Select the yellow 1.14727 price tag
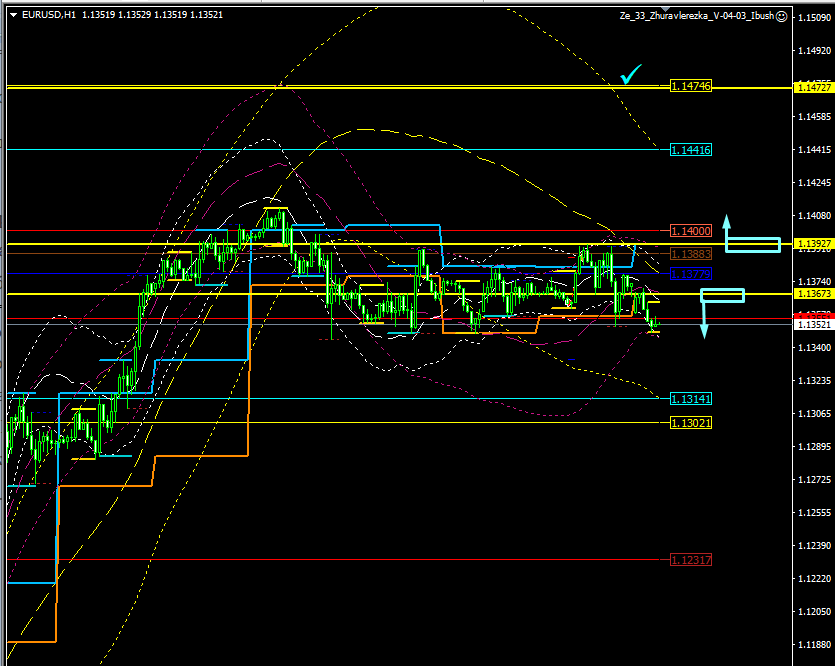 coord(814,87)
